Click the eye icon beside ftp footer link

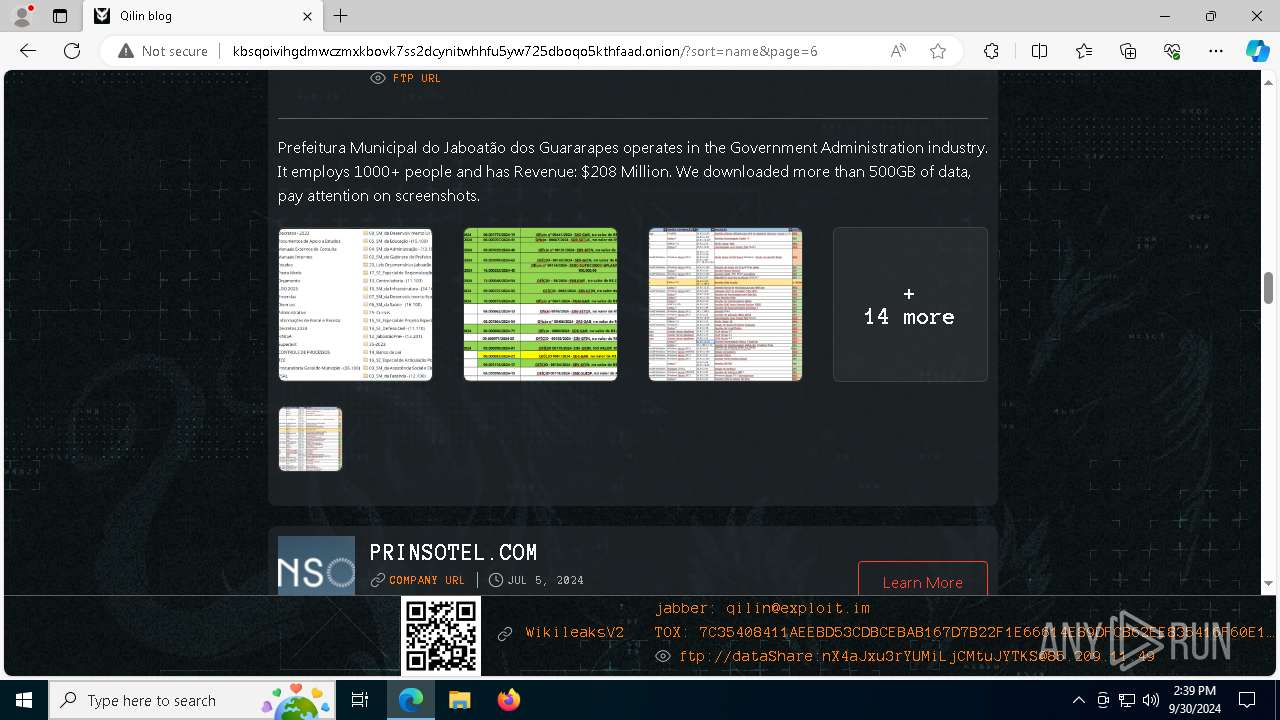pos(662,656)
